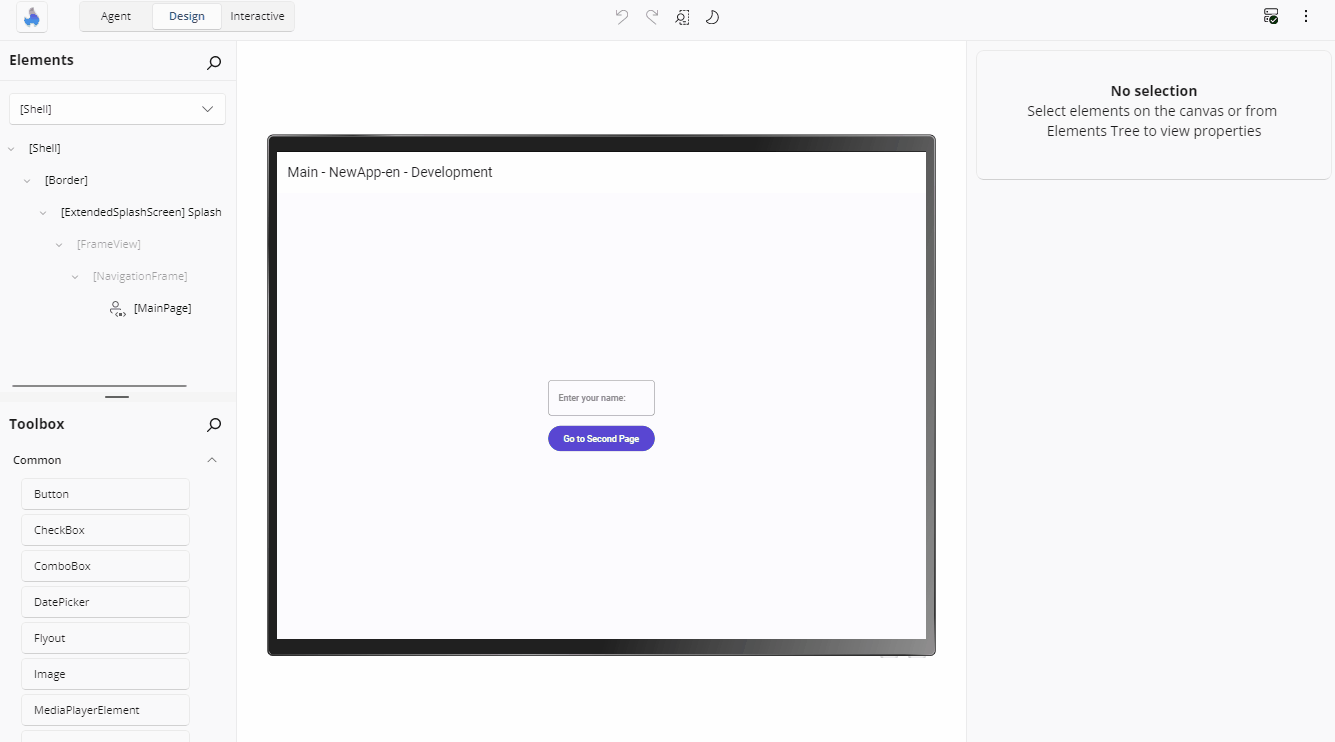The width and height of the screenshot is (1335, 742).
Task: Open the [Shell] dropdown selector
Action: pyautogui.click(x=117, y=108)
